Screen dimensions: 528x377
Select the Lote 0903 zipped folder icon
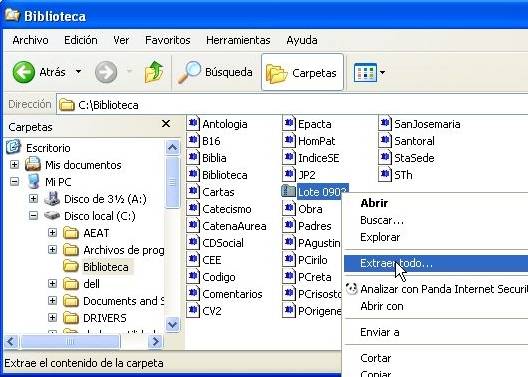tap(288, 192)
